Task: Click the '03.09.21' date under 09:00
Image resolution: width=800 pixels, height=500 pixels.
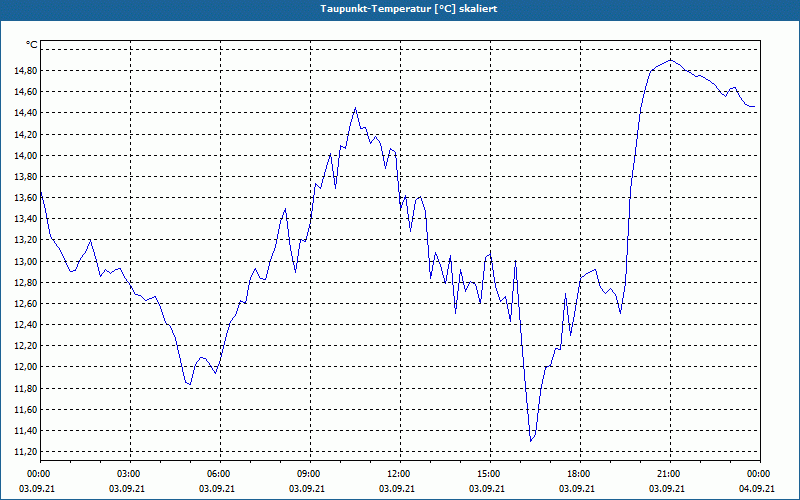Action: 307,488
